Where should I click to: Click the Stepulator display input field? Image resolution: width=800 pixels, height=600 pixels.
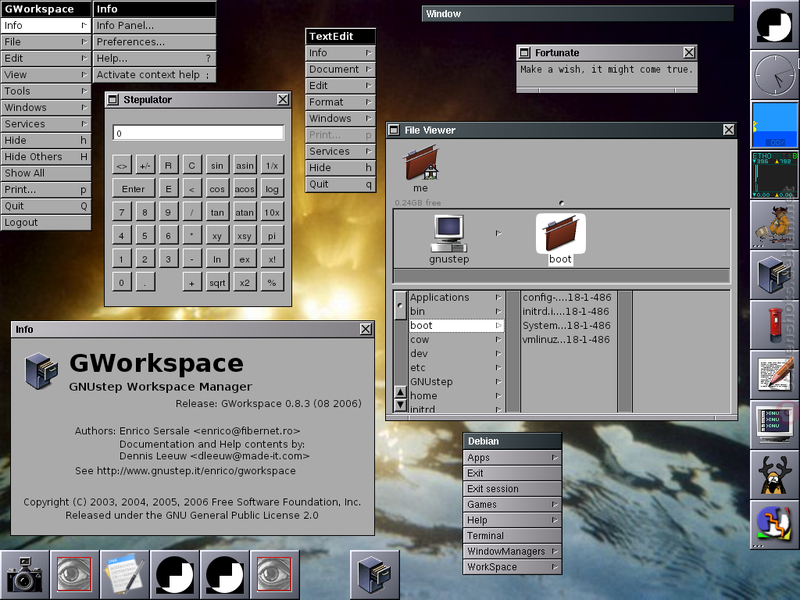click(198, 133)
